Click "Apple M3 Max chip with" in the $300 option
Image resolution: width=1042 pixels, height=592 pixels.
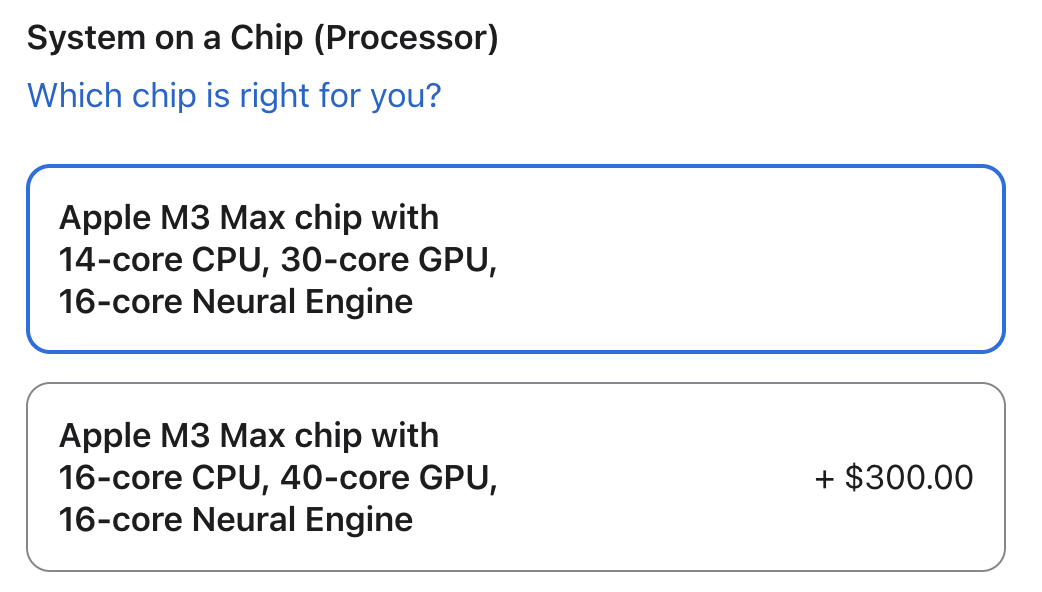coord(249,435)
